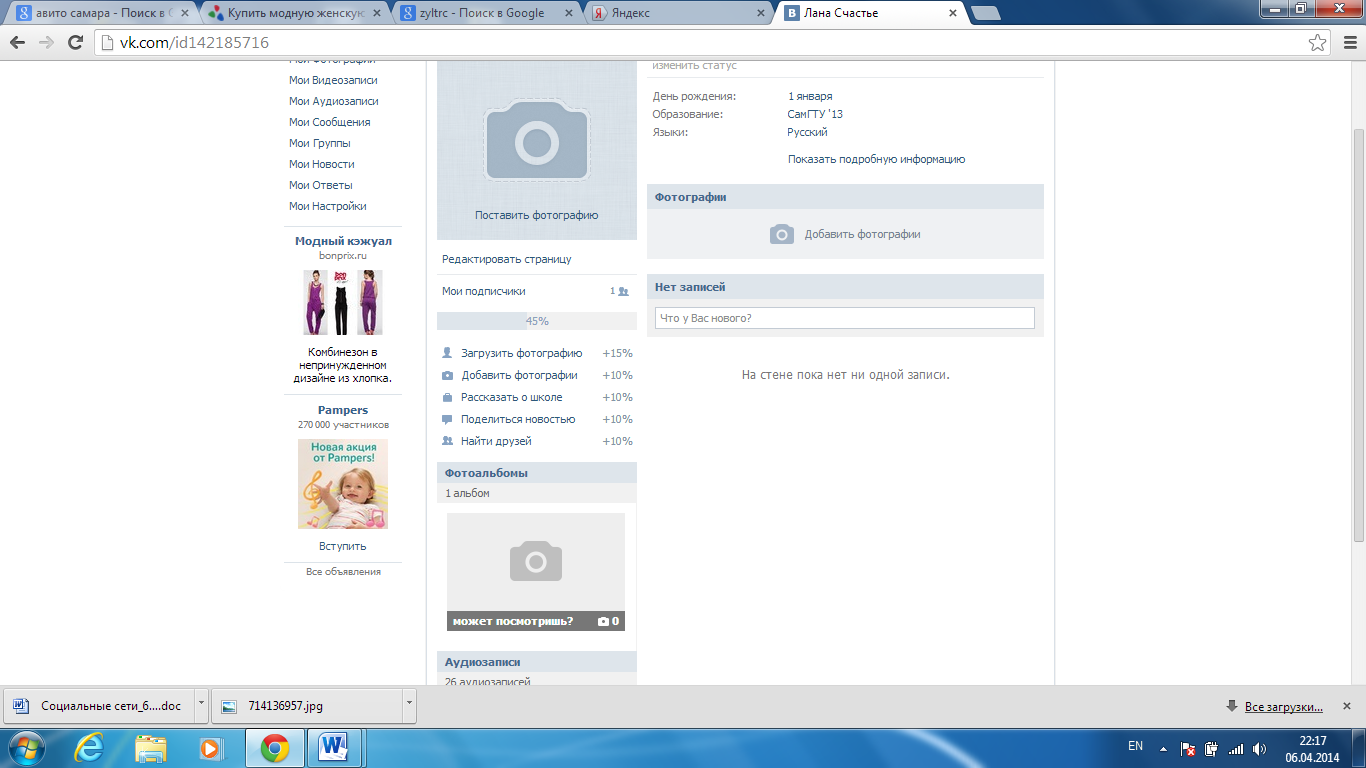This screenshot has width=1366, height=768.
Task: Open Windows Explorer from the taskbar
Action: tap(151, 748)
